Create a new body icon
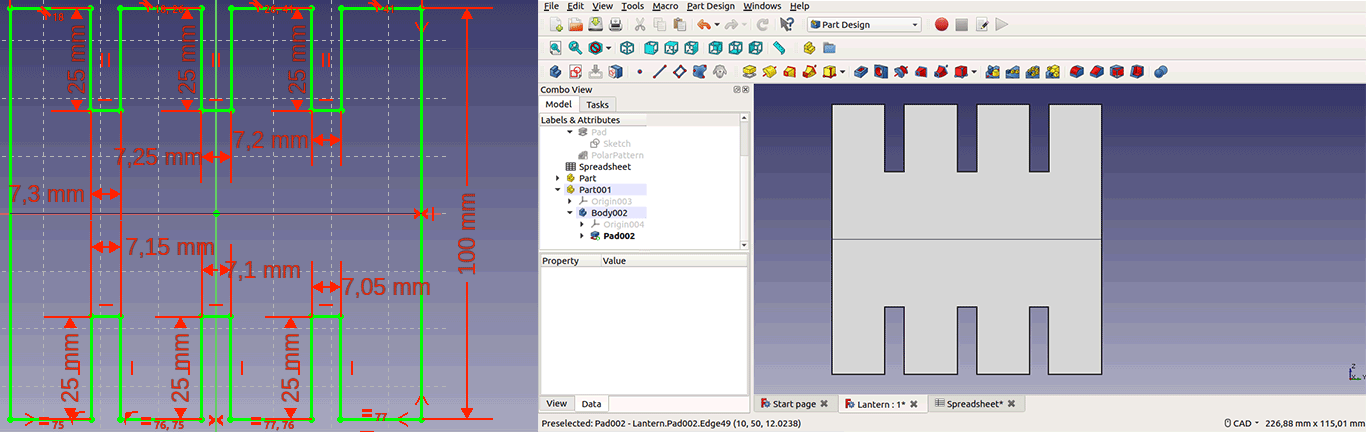The width and height of the screenshot is (1366, 432). coord(555,72)
